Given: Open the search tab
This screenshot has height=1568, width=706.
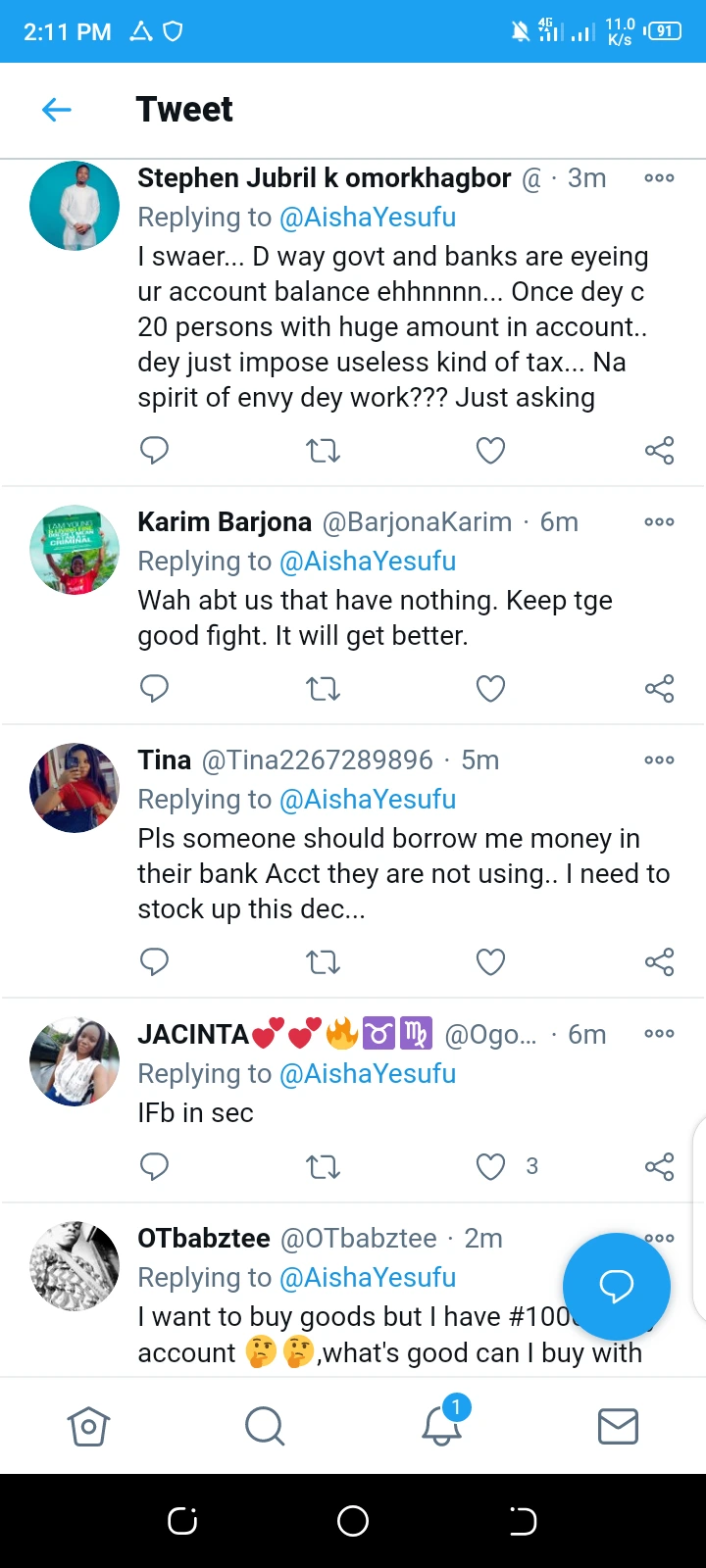Looking at the screenshot, I should [x=265, y=1426].
